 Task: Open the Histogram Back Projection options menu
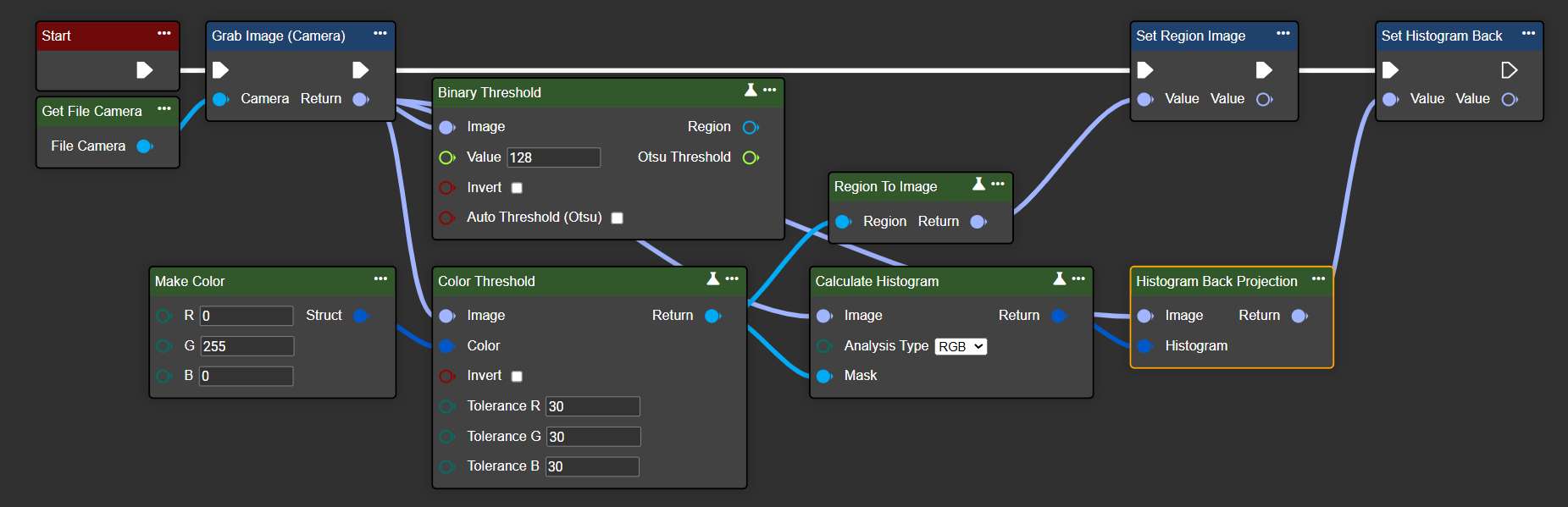point(1318,278)
